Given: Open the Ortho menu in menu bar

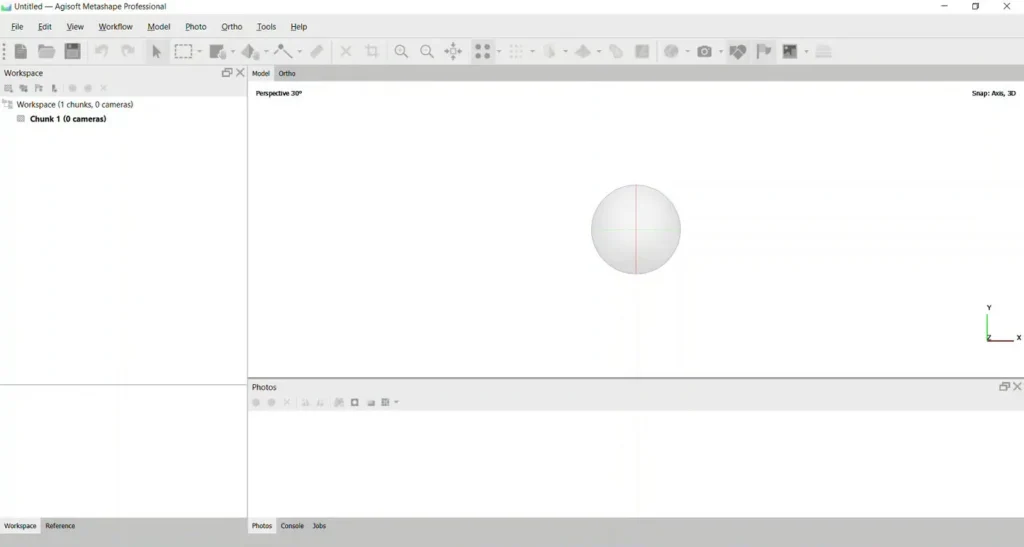Looking at the screenshot, I should (x=231, y=27).
